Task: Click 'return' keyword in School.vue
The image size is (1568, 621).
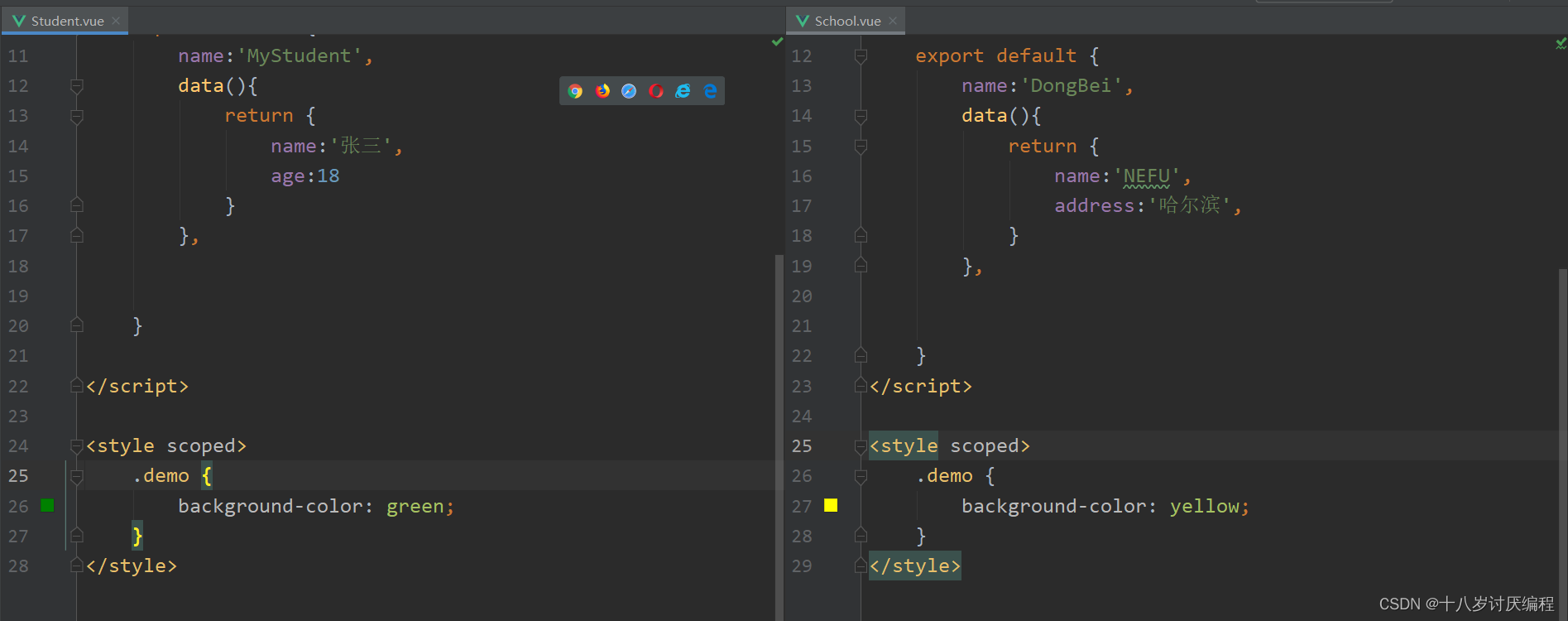Action: click(1043, 147)
